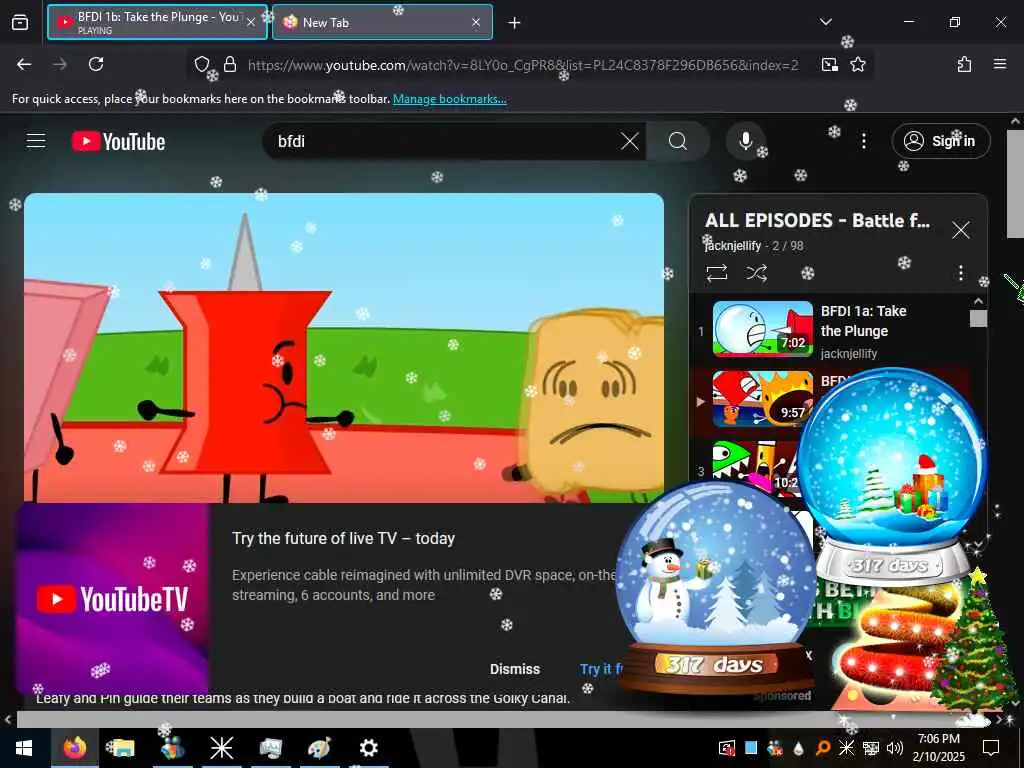
Task: Play BFDI 1a: Take the Plunge from playlist
Action: [863, 321]
